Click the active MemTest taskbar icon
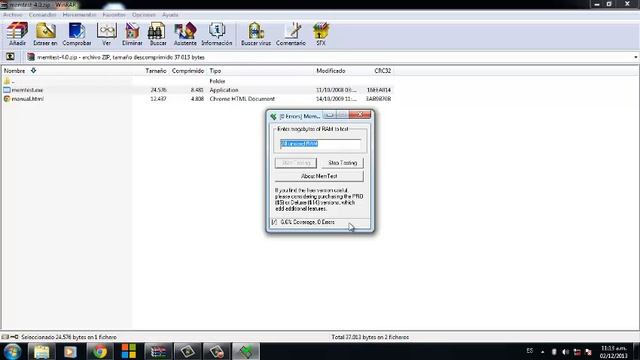This screenshot has width=640, height=360. (246, 351)
